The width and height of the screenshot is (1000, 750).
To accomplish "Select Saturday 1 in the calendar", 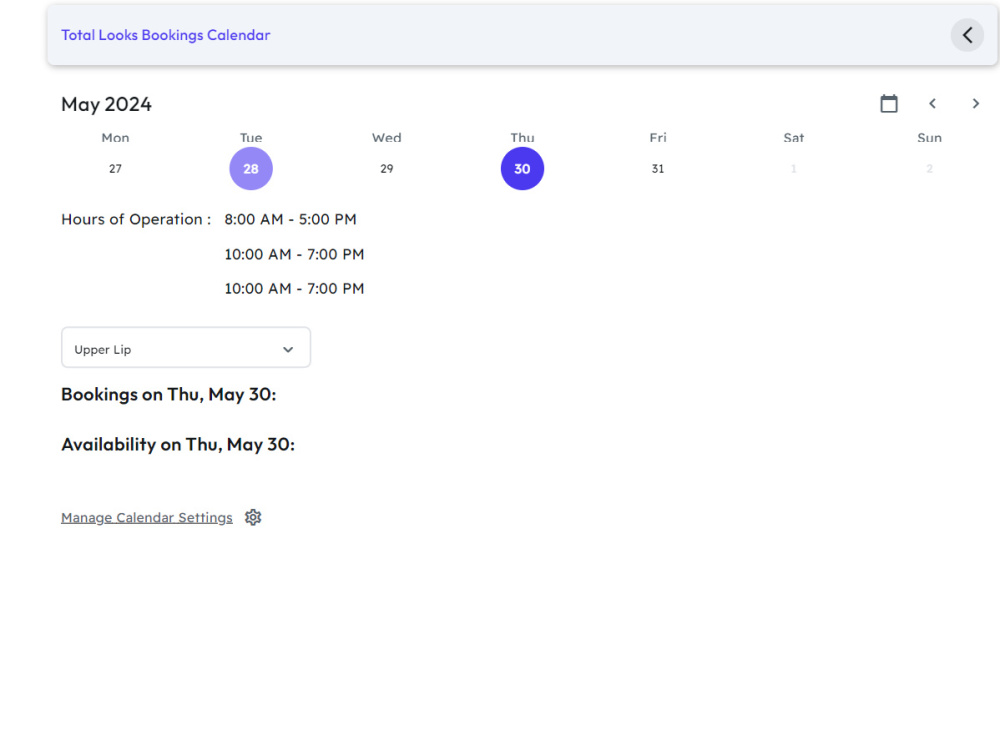I will [x=793, y=169].
